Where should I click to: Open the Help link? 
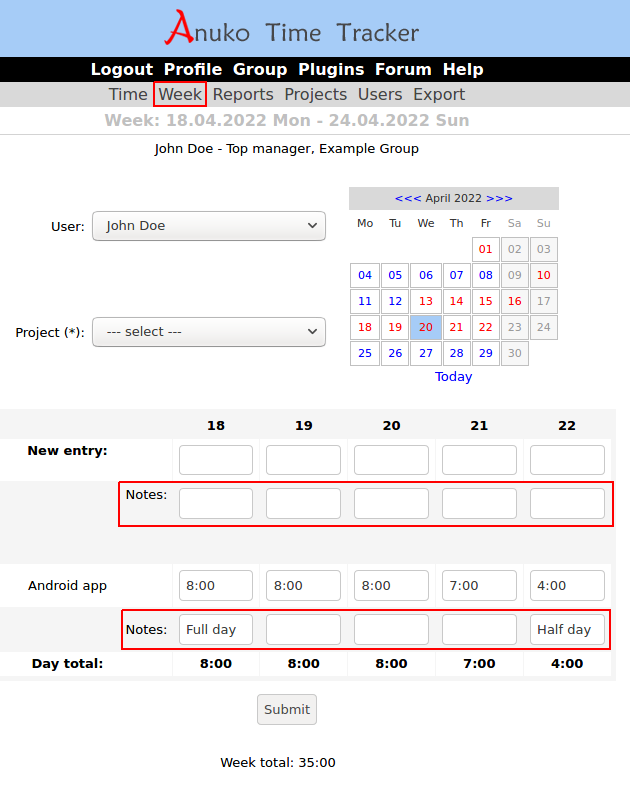pyautogui.click(x=463, y=69)
